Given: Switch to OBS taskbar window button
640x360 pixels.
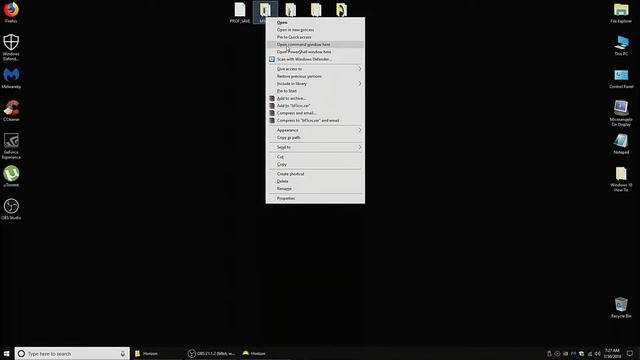Looking at the screenshot, I should pos(212,353).
